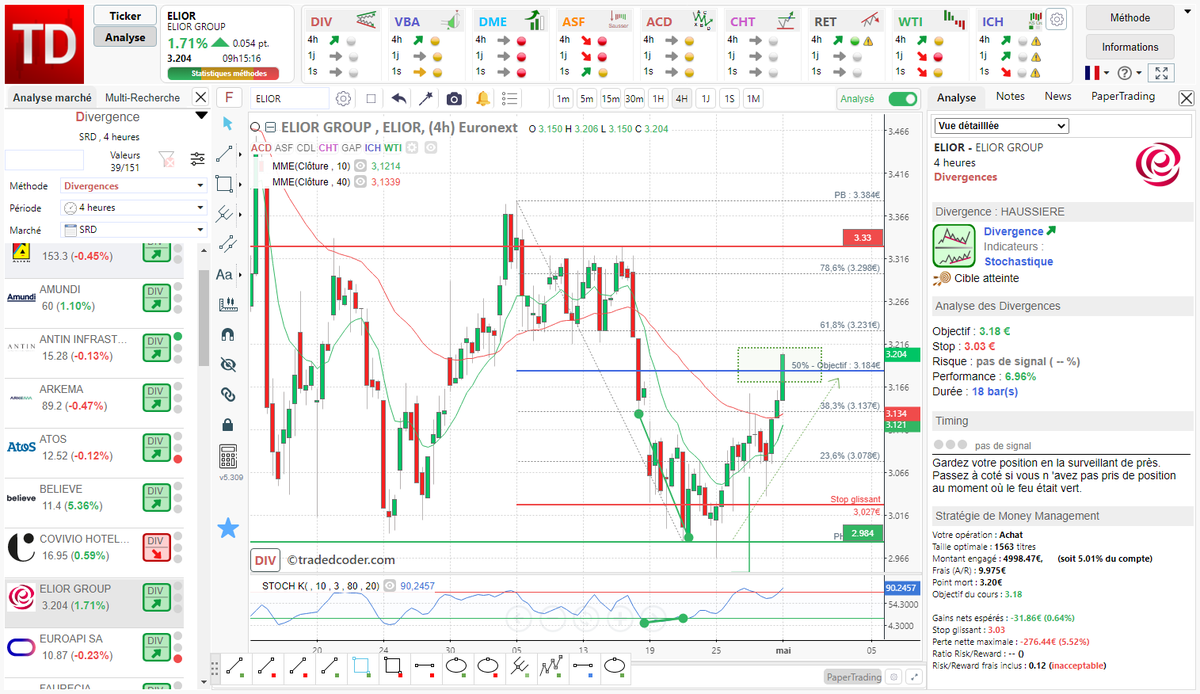This screenshot has width=1200, height=694.
Task: Open the filter sliders settings icon
Action: [197, 158]
